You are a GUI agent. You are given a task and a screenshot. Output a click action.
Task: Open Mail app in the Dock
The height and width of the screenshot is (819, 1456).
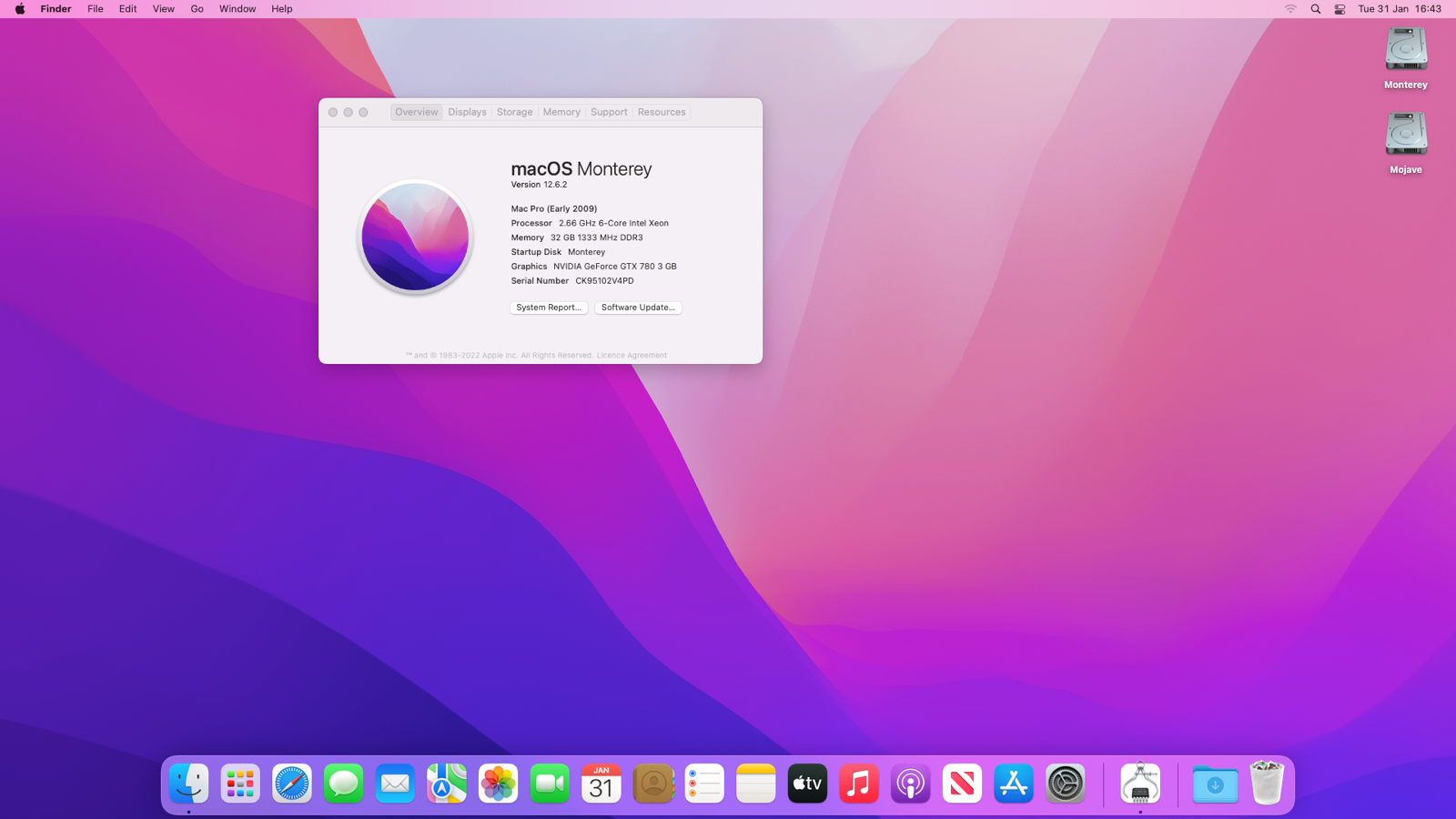pyautogui.click(x=395, y=784)
